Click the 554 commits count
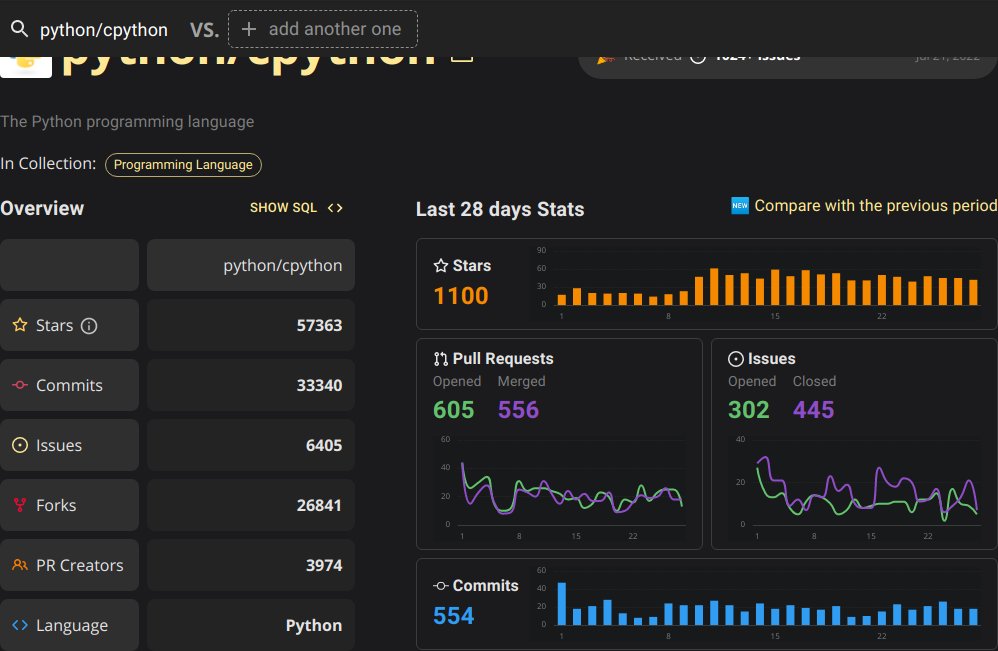This screenshot has height=651, width=998. (x=454, y=615)
